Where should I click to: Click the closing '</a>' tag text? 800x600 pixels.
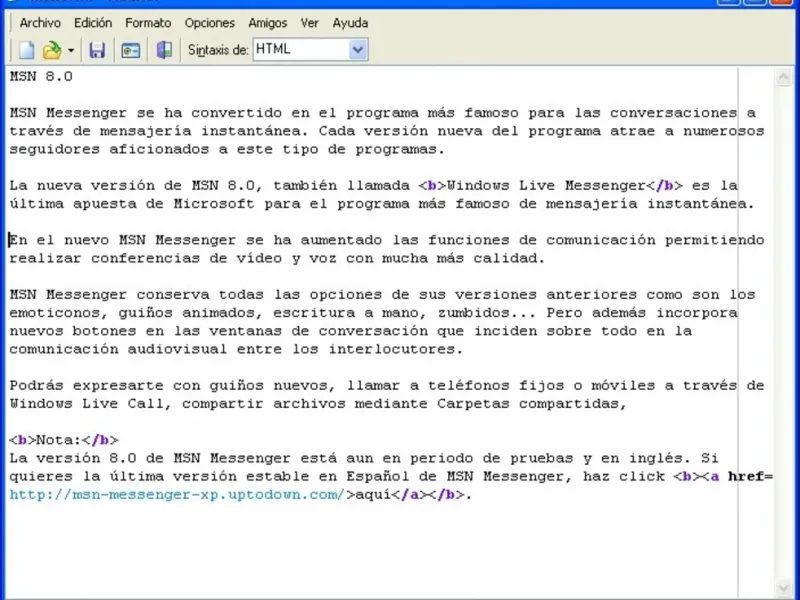coord(409,494)
